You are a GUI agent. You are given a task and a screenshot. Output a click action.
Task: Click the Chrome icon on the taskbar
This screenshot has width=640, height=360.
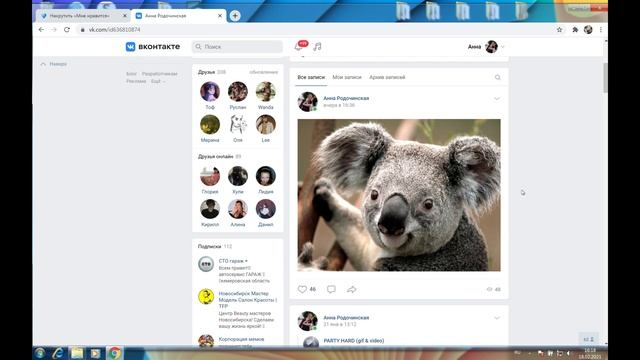click(114, 353)
